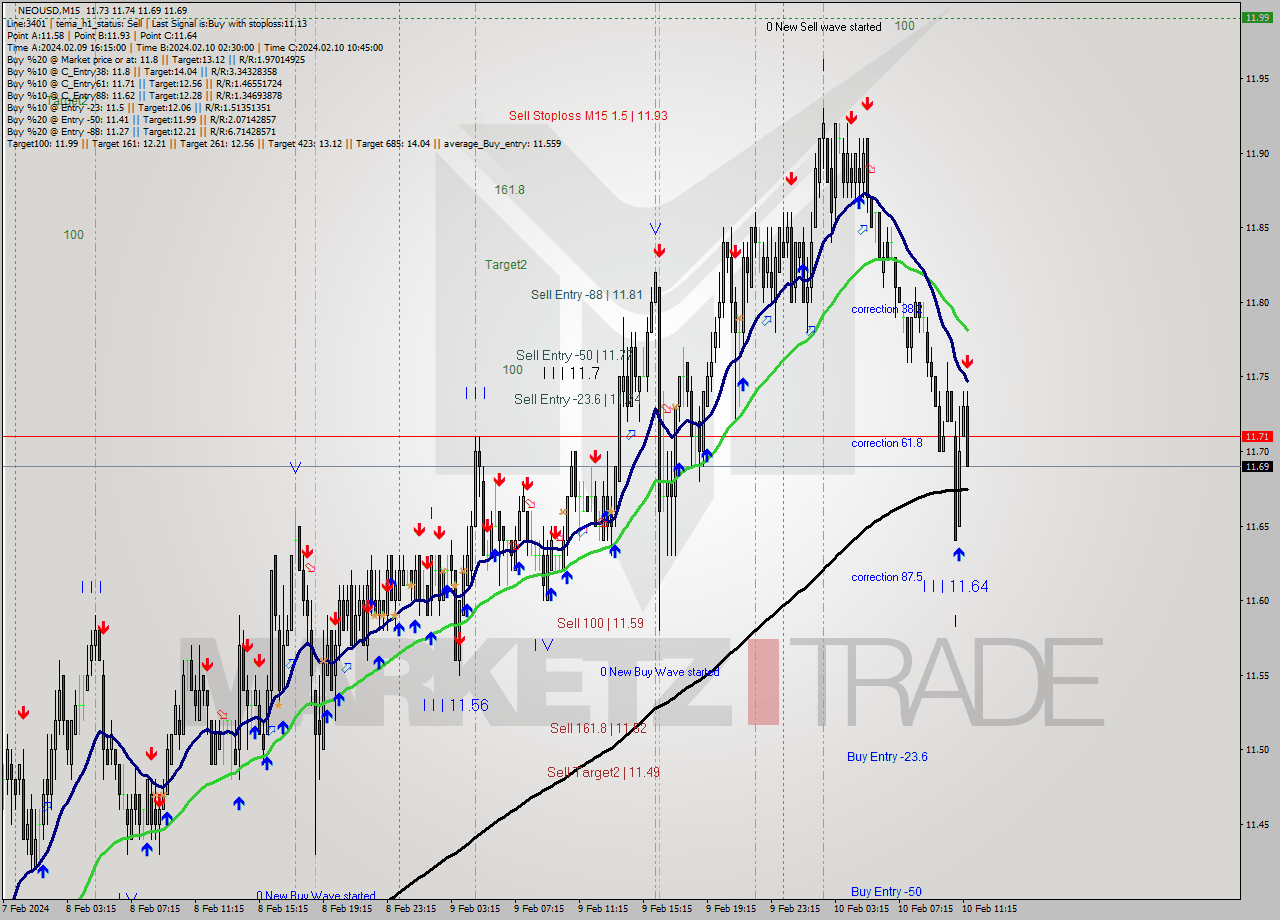Select the 11.75 price axis value
1280x920 pixels.
pos(1257,376)
